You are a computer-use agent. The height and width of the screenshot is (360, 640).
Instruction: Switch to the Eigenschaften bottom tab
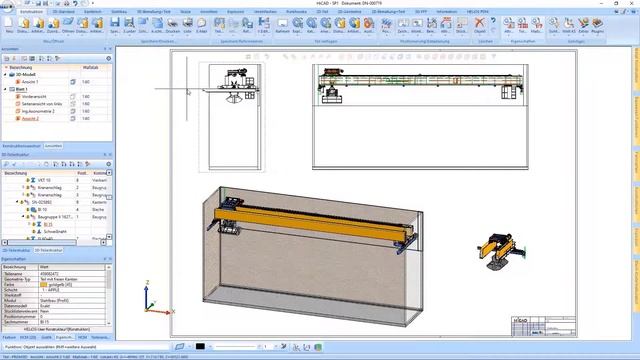(x=64, y=338)
